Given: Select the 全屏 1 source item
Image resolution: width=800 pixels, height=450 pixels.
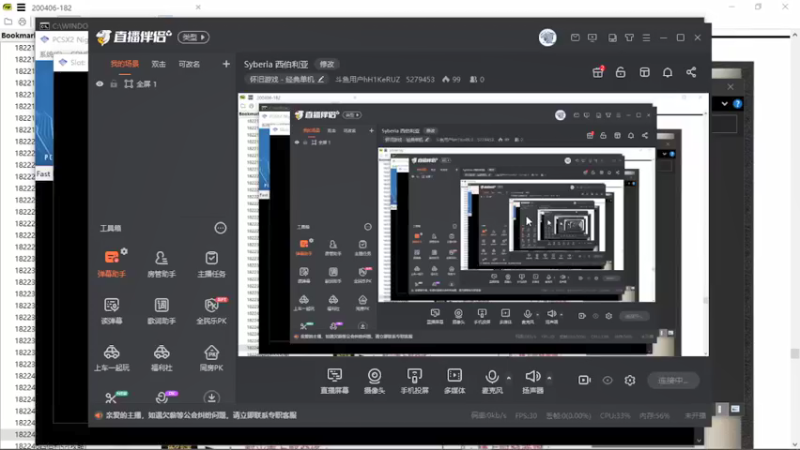Looking at the screenshot, I should 141,84.
